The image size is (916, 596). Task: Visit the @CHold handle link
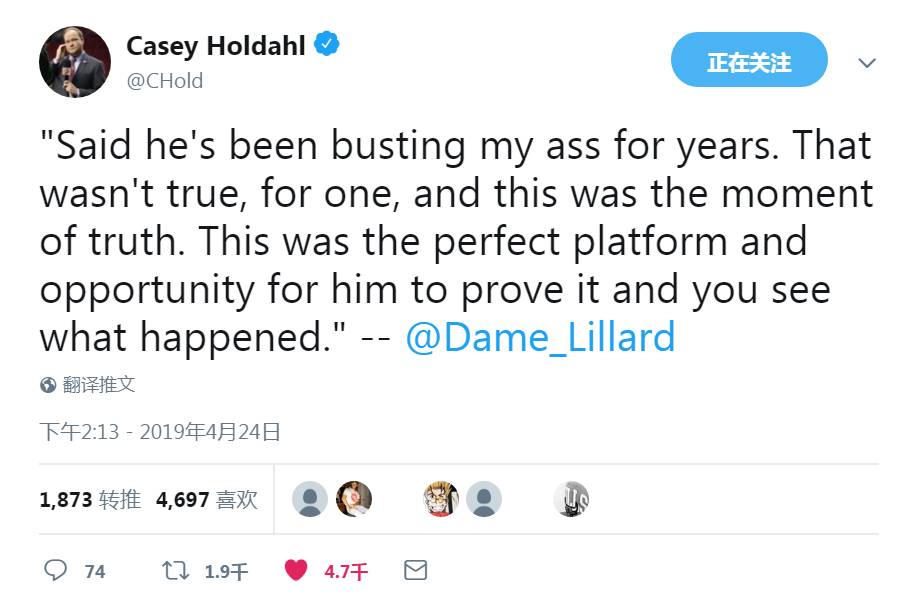pyautogui.click(x=164, y=81)
